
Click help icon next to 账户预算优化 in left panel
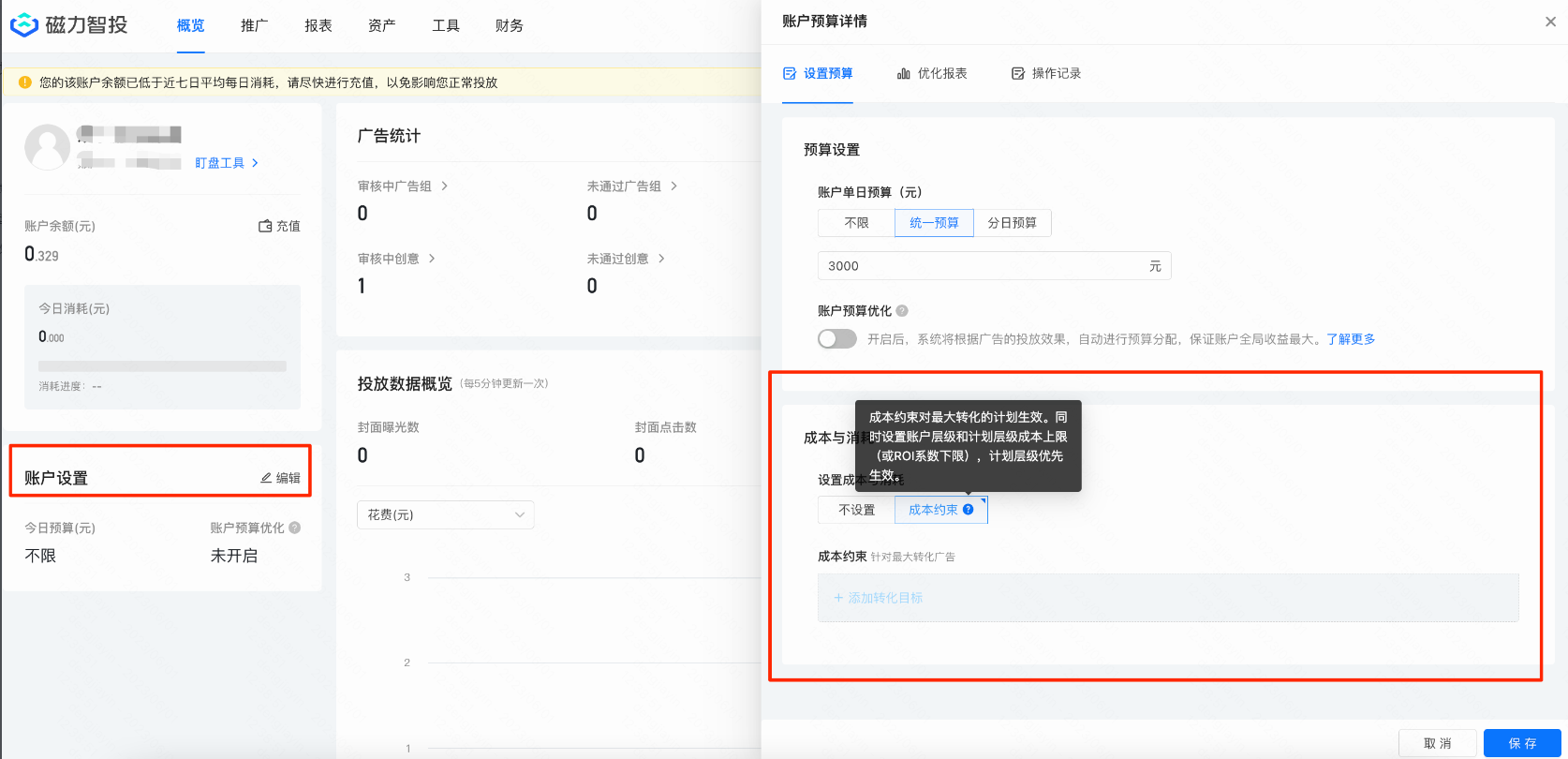tap(295, 528)
